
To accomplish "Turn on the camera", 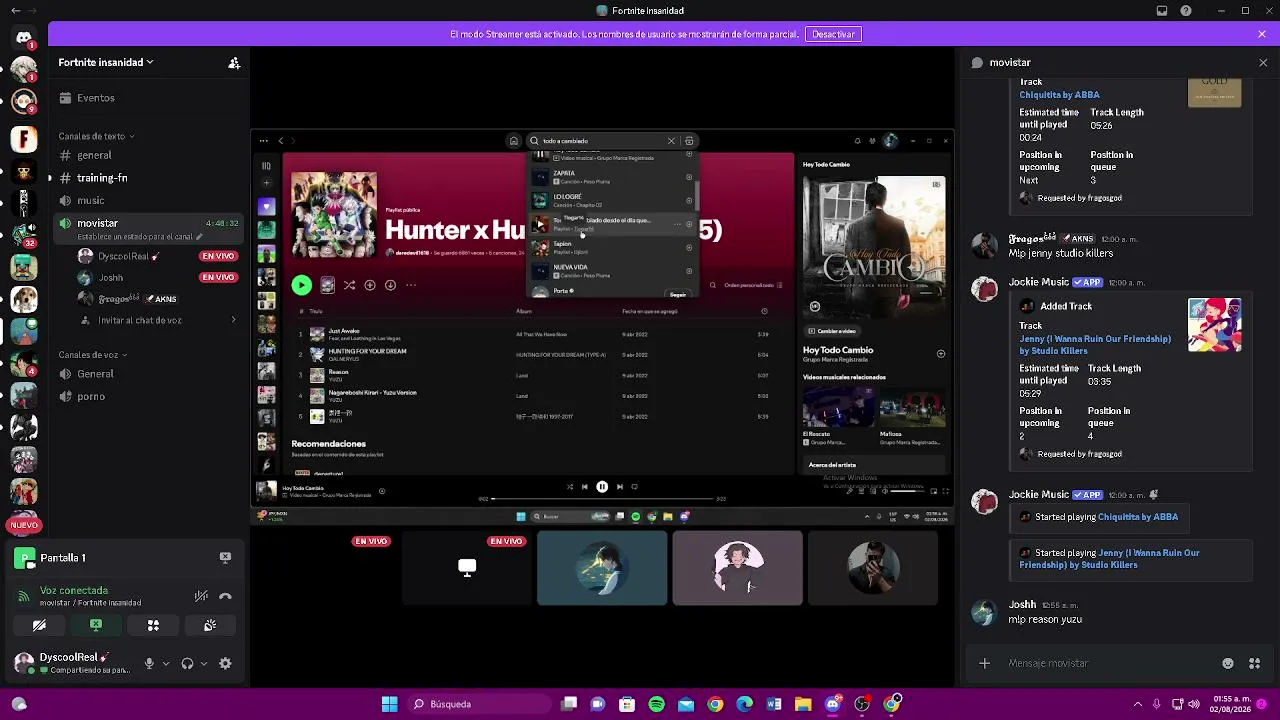I will 39,625.
